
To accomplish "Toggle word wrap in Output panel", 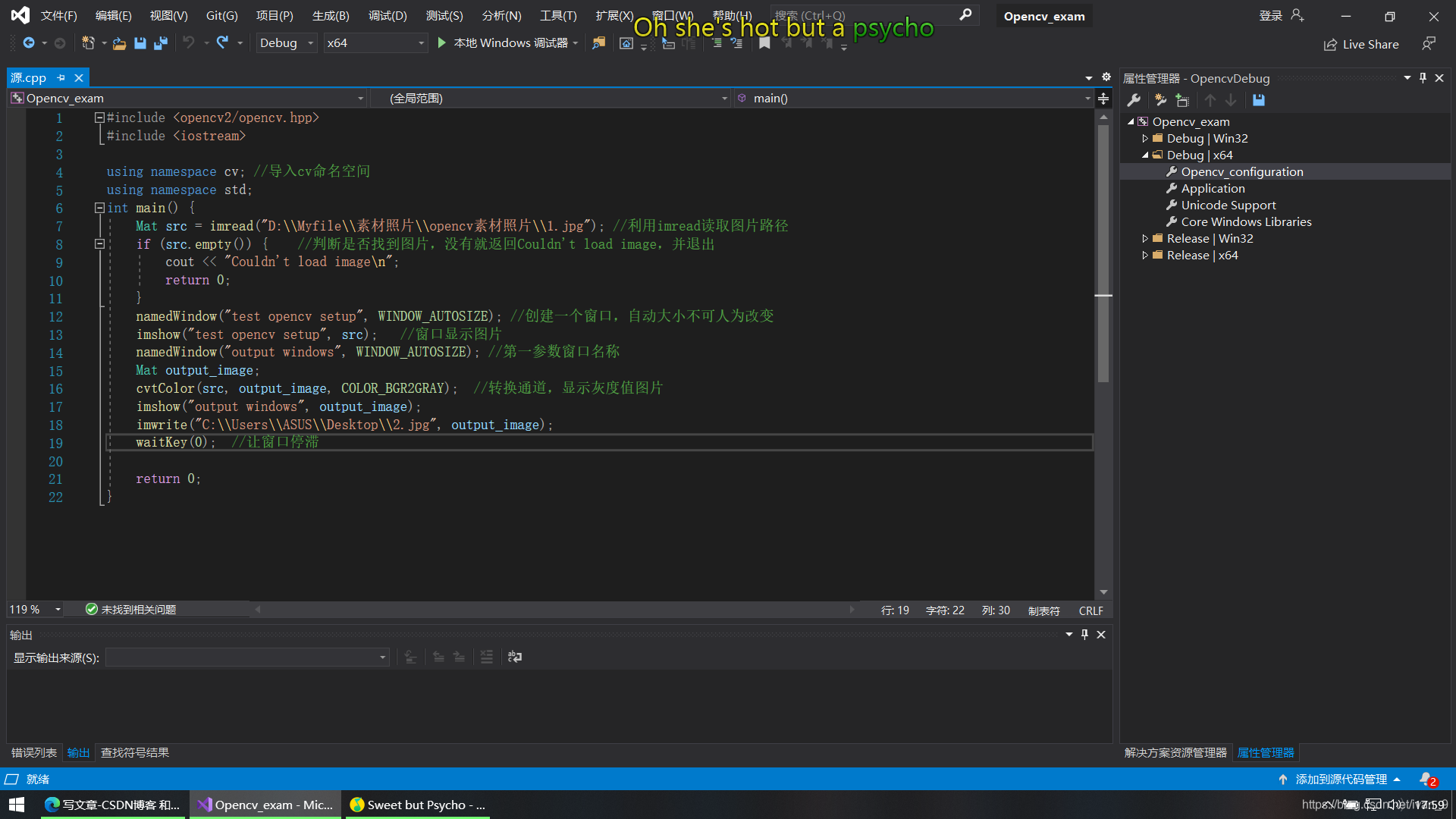I will (515, 657).
